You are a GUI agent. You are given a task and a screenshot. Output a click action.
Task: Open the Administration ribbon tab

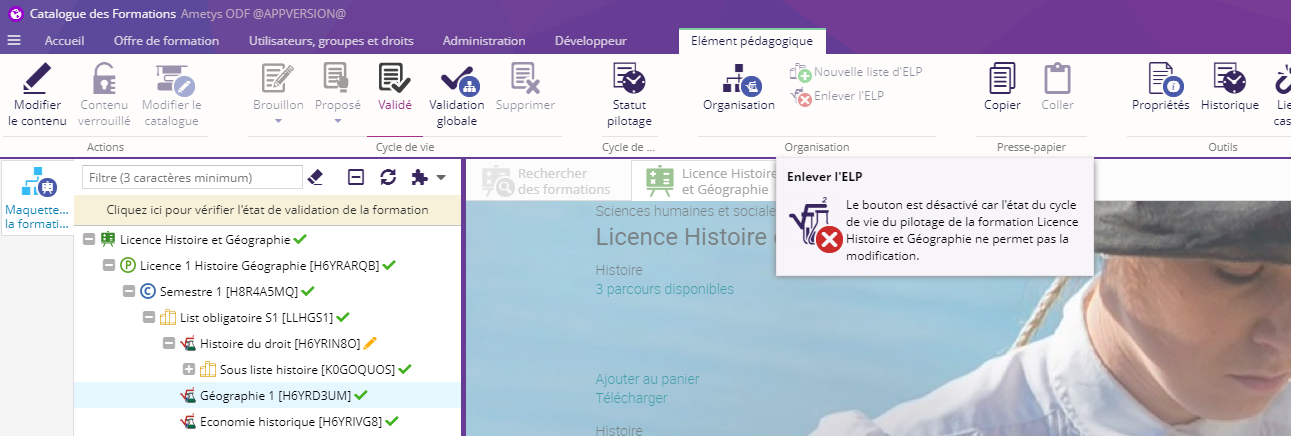pos(483,41)
